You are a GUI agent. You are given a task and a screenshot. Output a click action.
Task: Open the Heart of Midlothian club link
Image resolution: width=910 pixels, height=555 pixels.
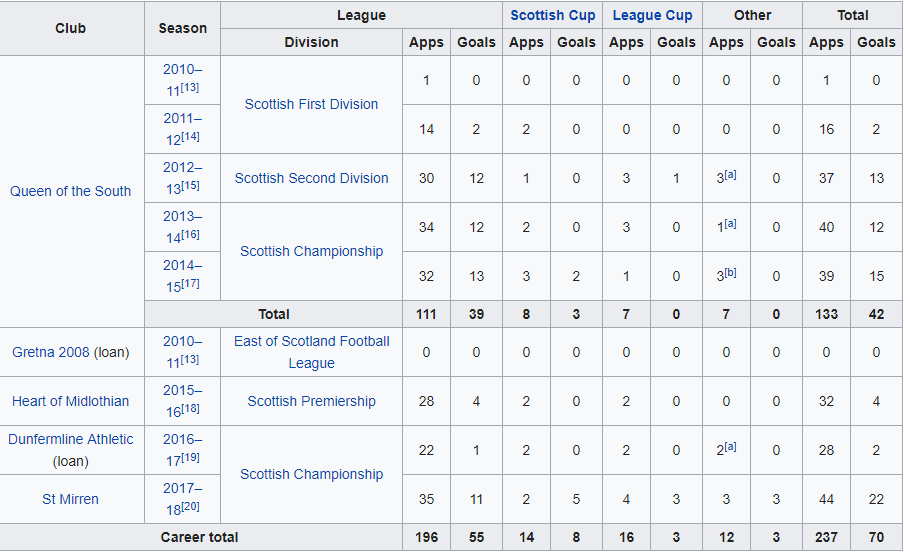[x=70, y=401]
